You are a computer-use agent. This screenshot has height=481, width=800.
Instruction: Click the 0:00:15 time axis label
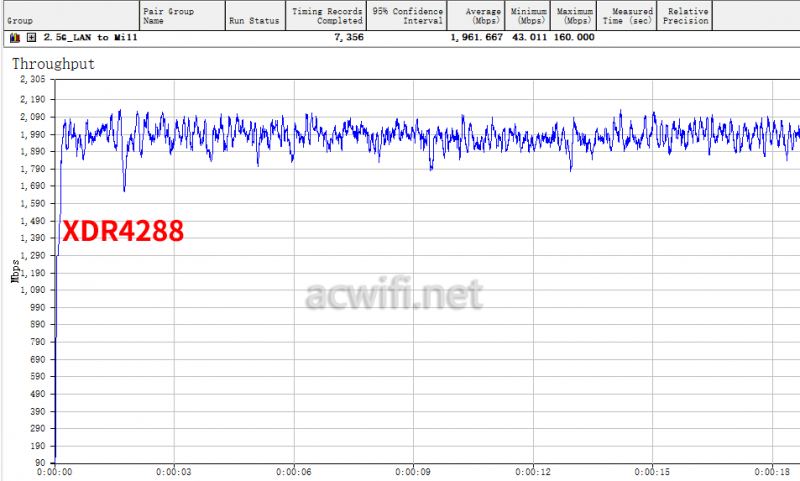click(x=652, y=472)
